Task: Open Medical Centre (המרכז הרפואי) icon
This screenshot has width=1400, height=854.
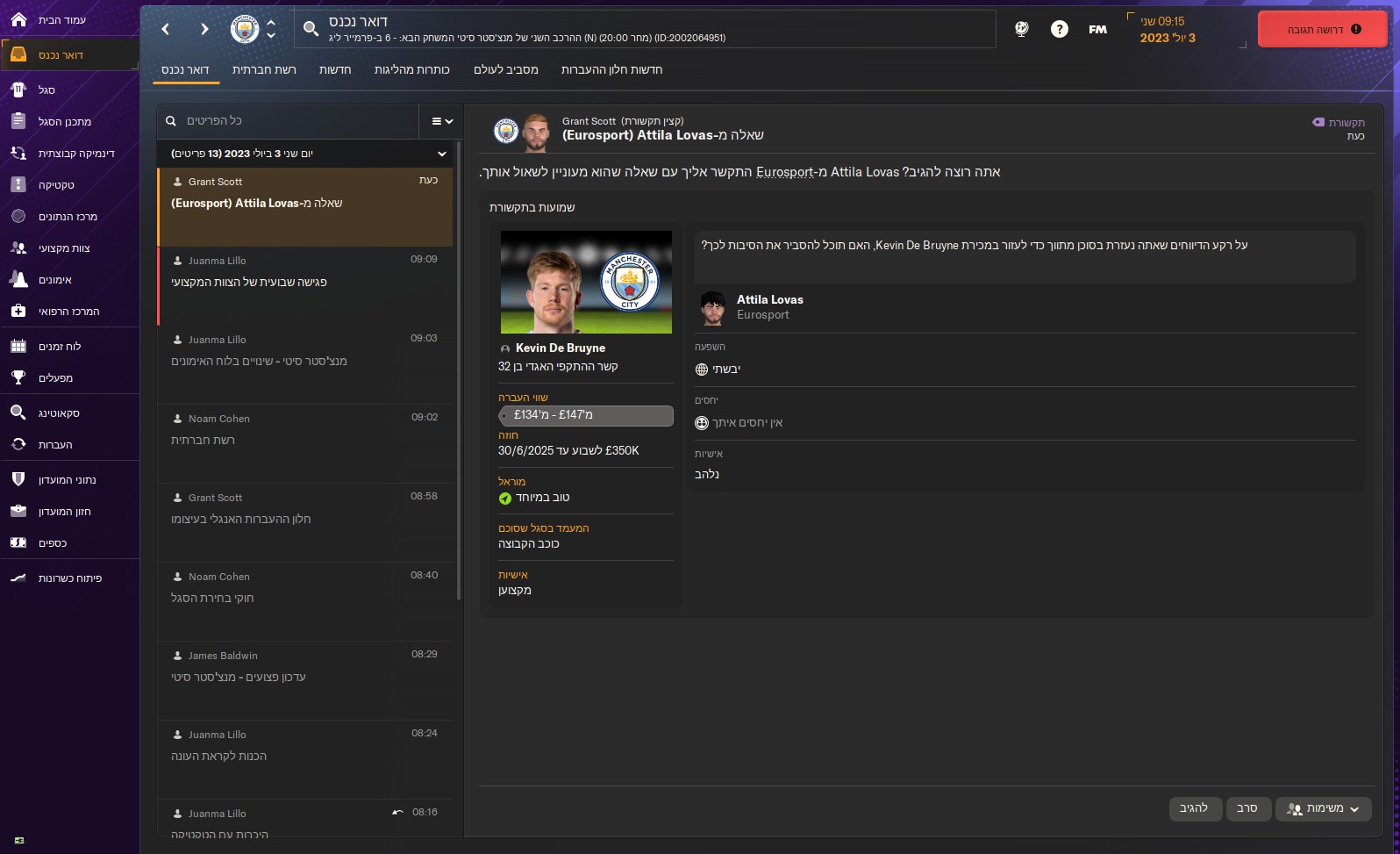Action: point(18,311)
